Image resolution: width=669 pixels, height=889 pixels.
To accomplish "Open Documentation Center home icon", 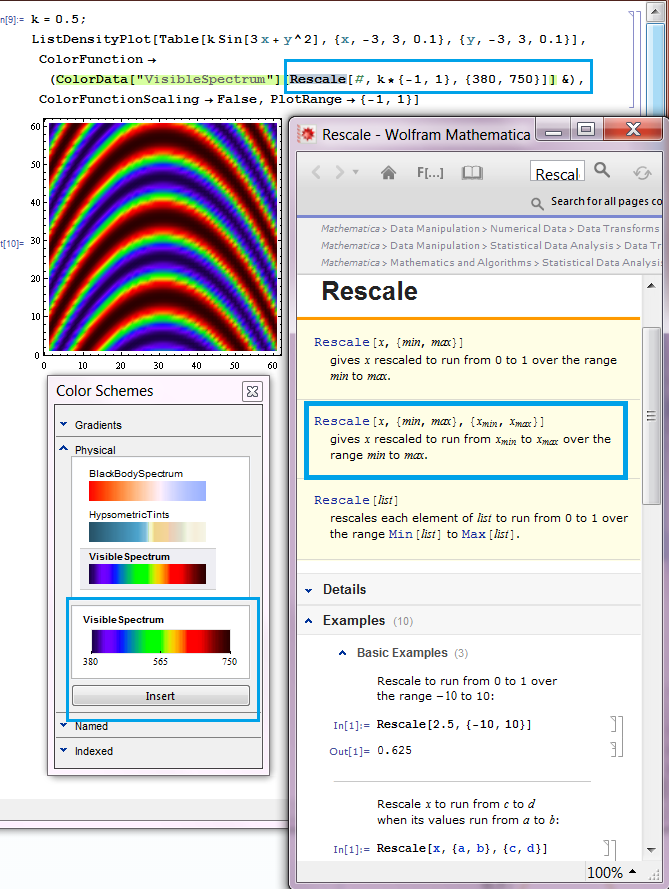I will [x=388, y=172].
